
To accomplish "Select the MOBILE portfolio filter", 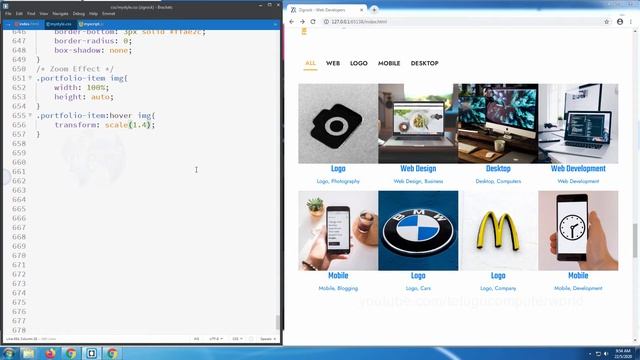I will pyautogui.click(x=389, y=63).
